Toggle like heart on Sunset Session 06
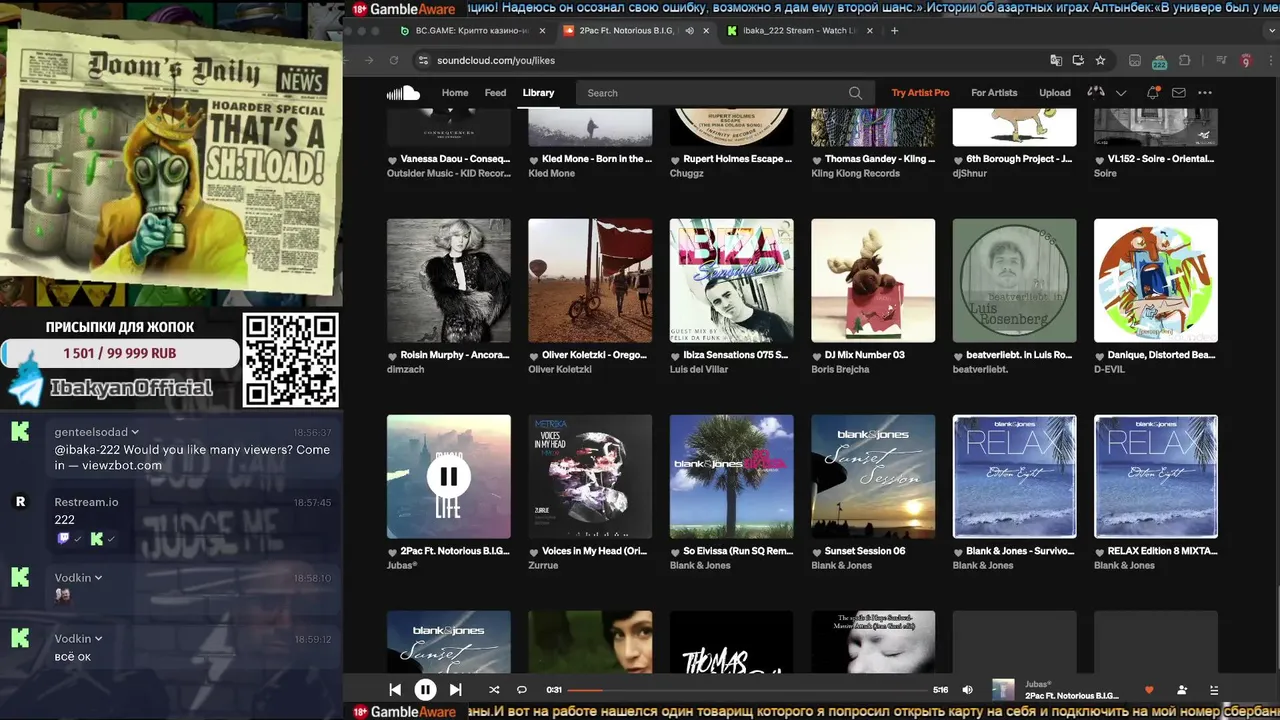This screenshot has height=720, width=1280. (817, 552)
